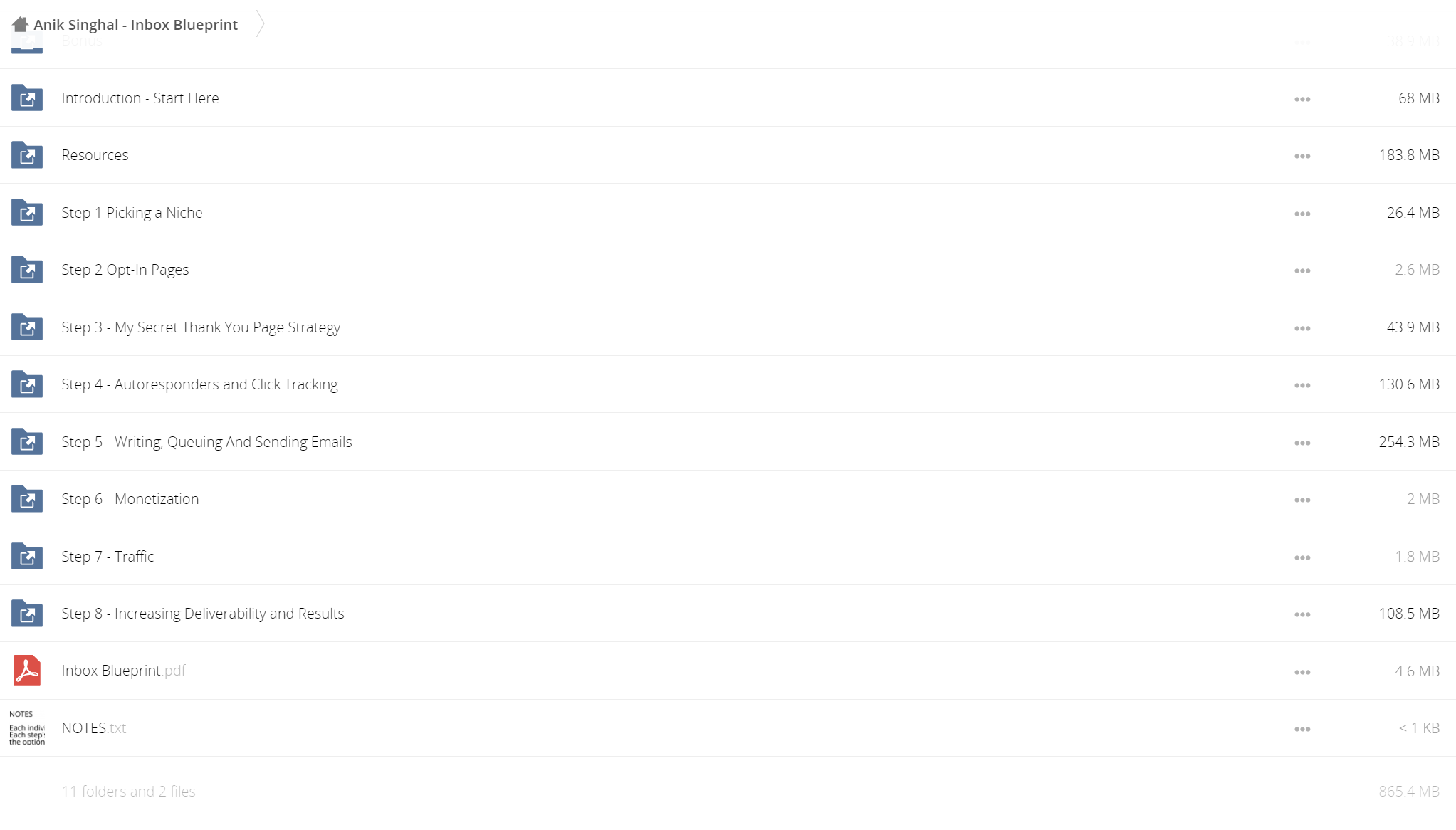Open the Step 1 Picking a Niche folder icon
This screenshot has width=1456, height=830.
point(27,212)
